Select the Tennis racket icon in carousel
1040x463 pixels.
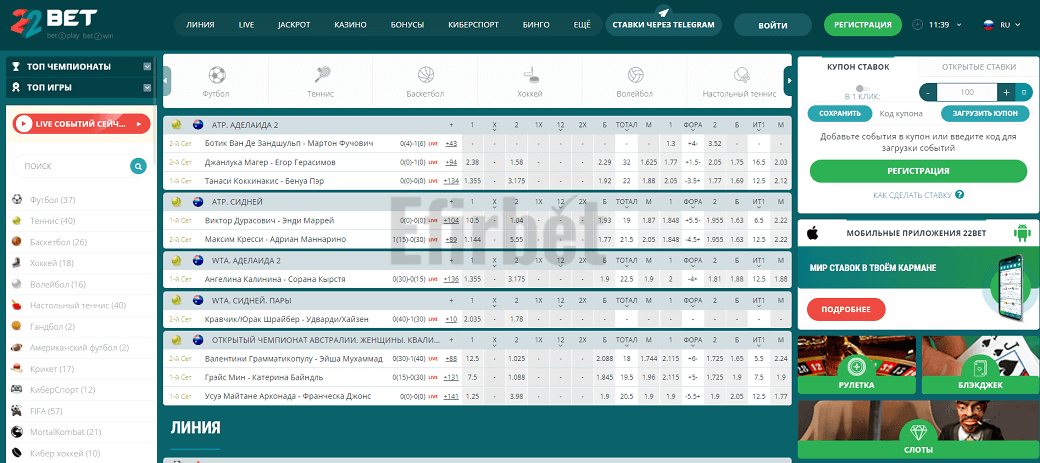point(322,74)
